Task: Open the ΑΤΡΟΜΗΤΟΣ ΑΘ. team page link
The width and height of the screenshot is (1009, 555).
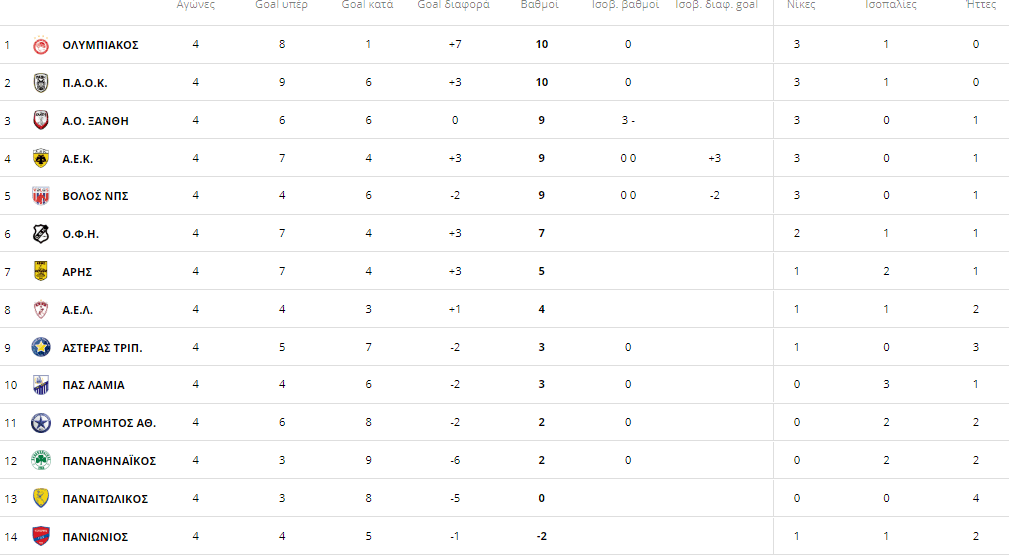Action: coord(109,423)
